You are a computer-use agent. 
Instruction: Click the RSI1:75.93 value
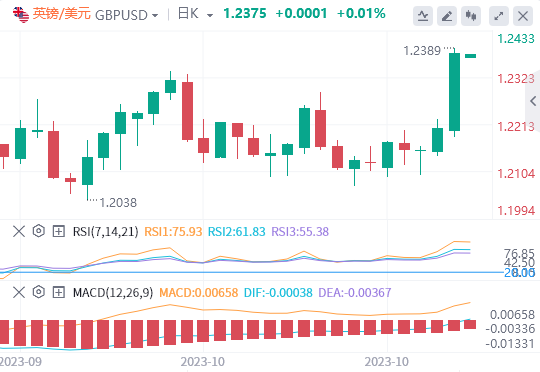(173, 231)
